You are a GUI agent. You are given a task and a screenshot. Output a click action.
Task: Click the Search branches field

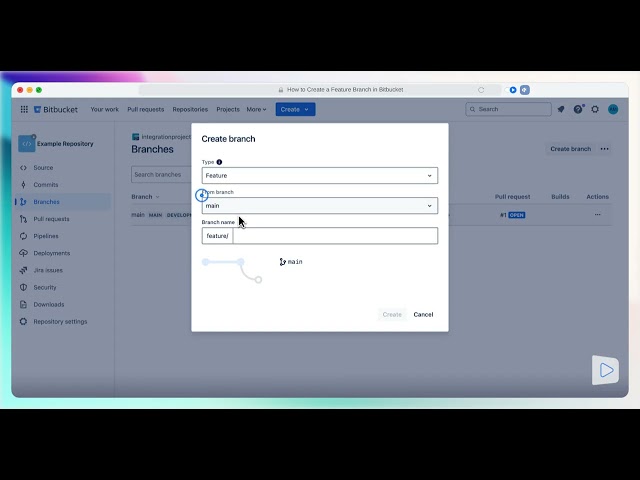(x=162, y=175)
